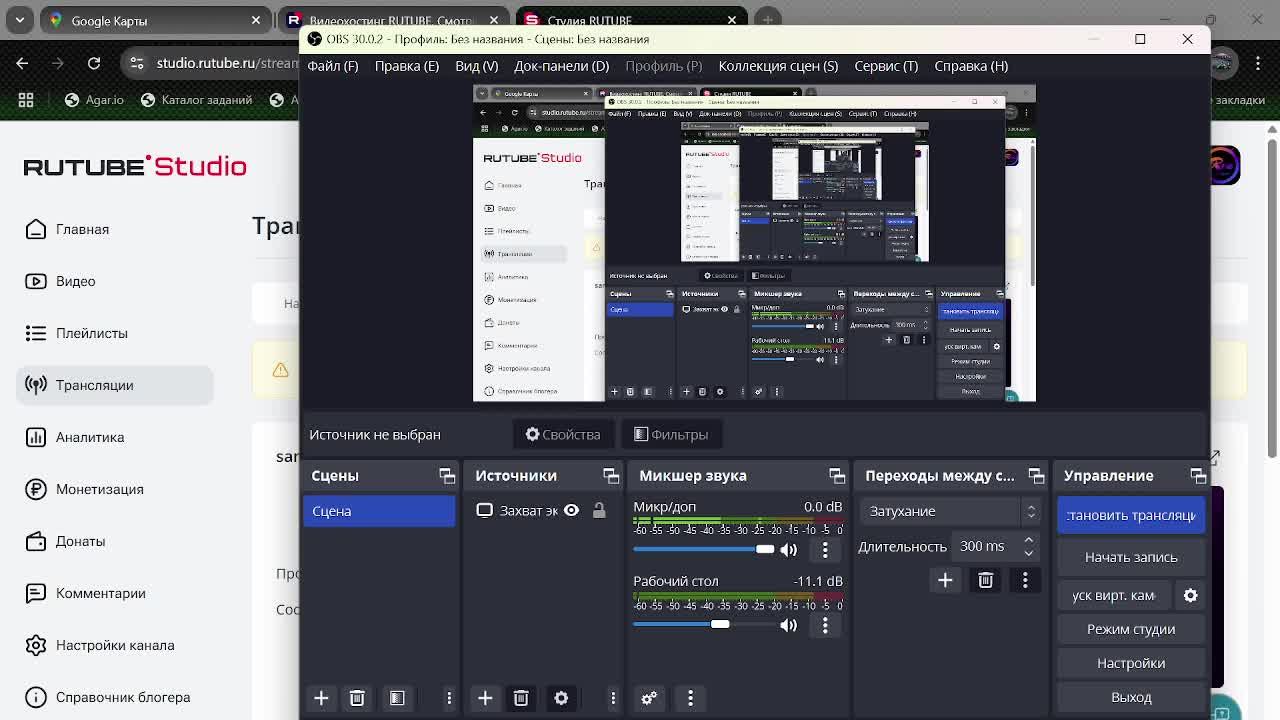Start the virtual camera in OBS
The width and height of the screenshot is (1280, 720).
tap(1114, 595)
